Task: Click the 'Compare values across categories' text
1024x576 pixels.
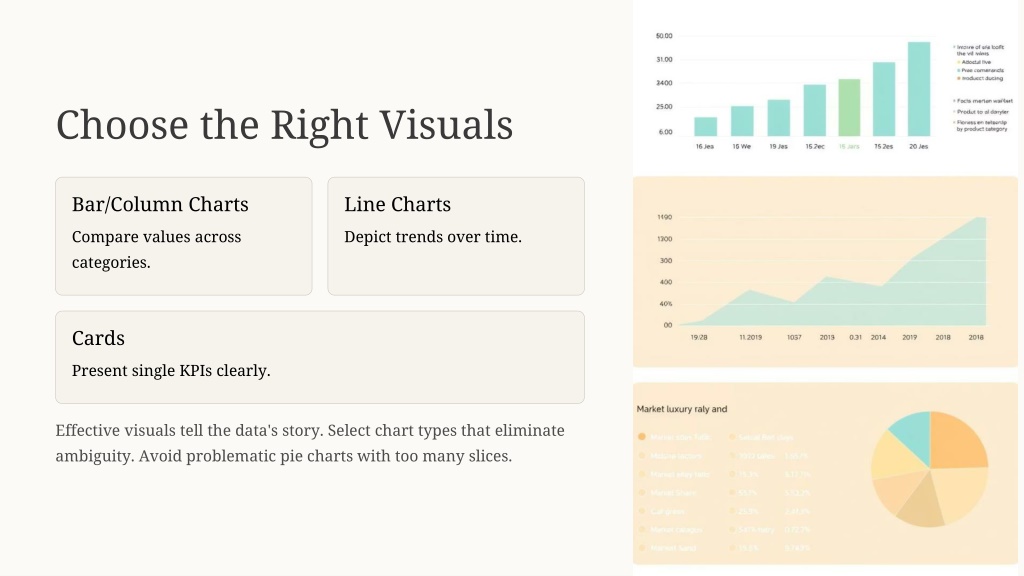Action: coord(157,249)
